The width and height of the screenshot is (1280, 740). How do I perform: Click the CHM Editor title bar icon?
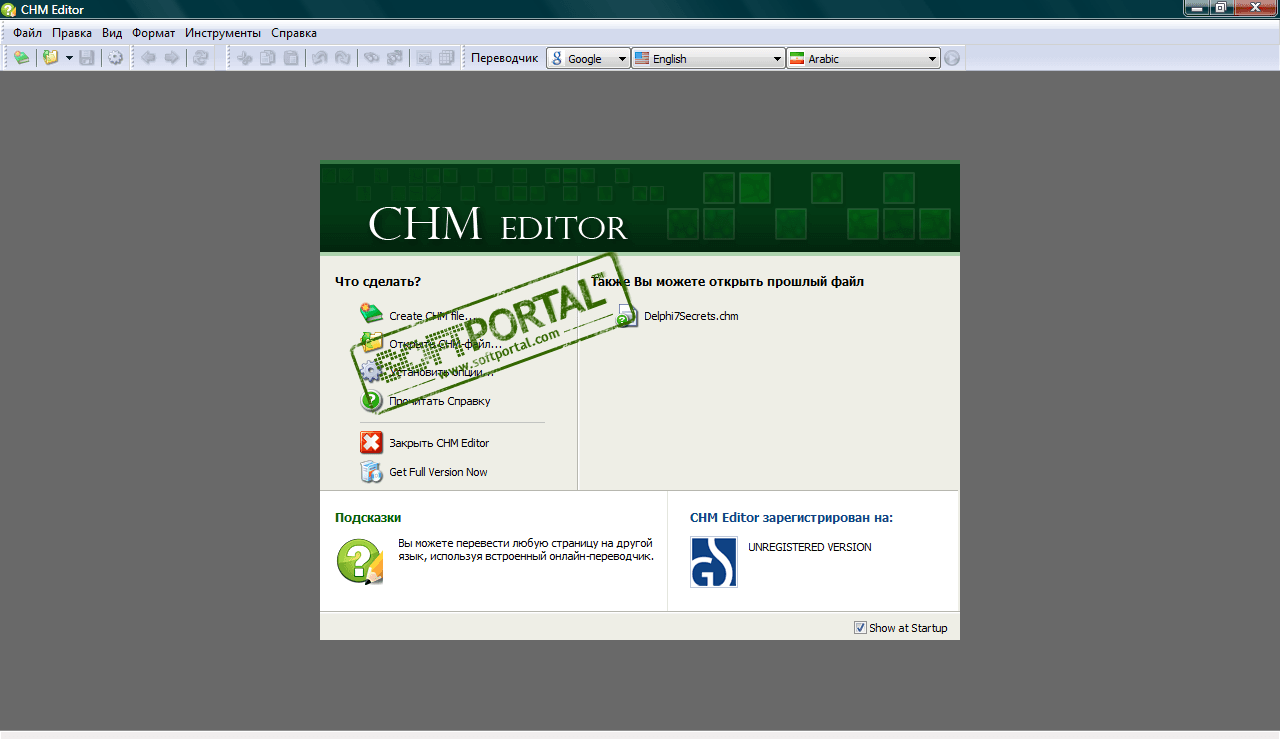(10, 9)
